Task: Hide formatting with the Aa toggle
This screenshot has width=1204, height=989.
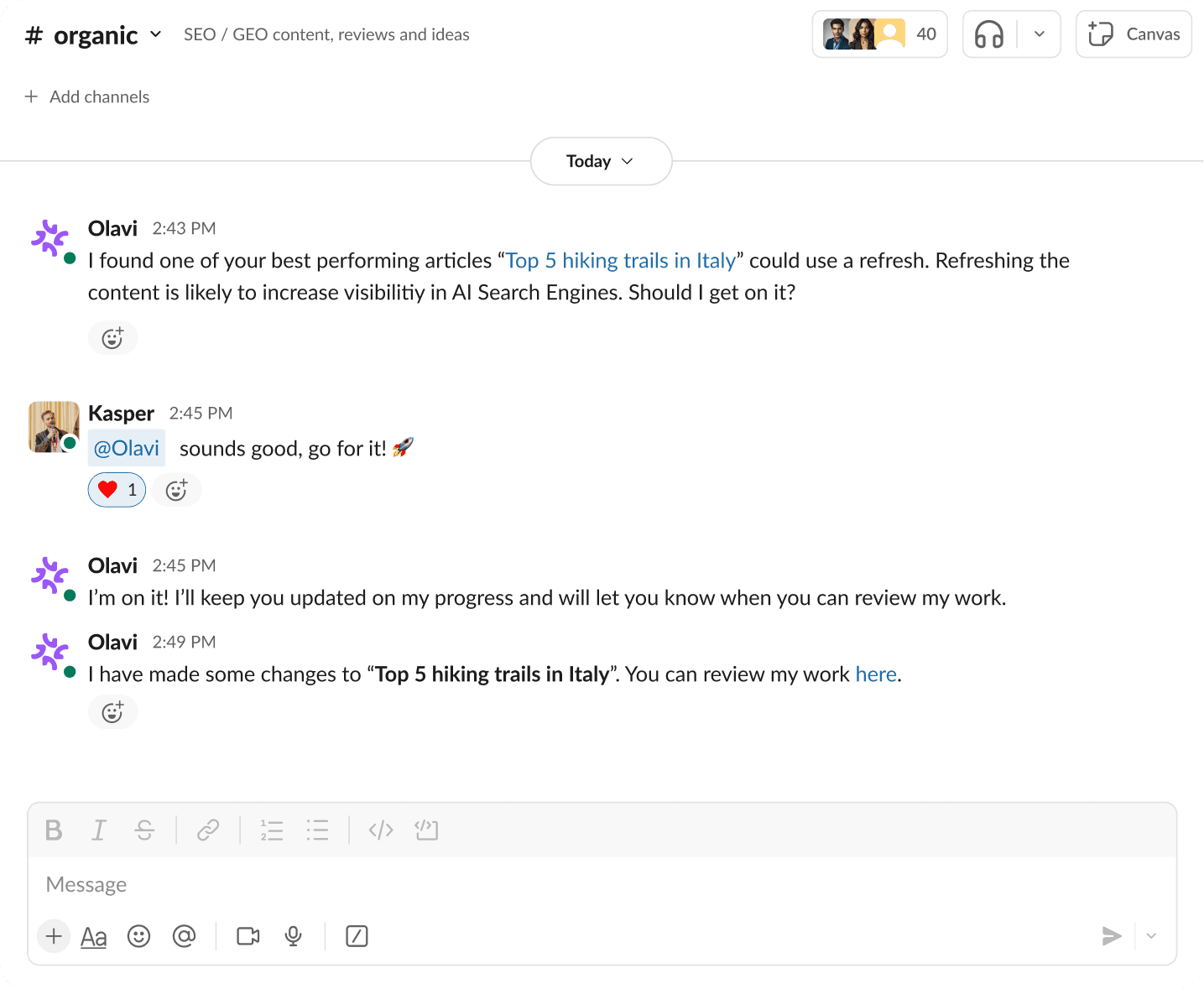Action: [93, 936]
